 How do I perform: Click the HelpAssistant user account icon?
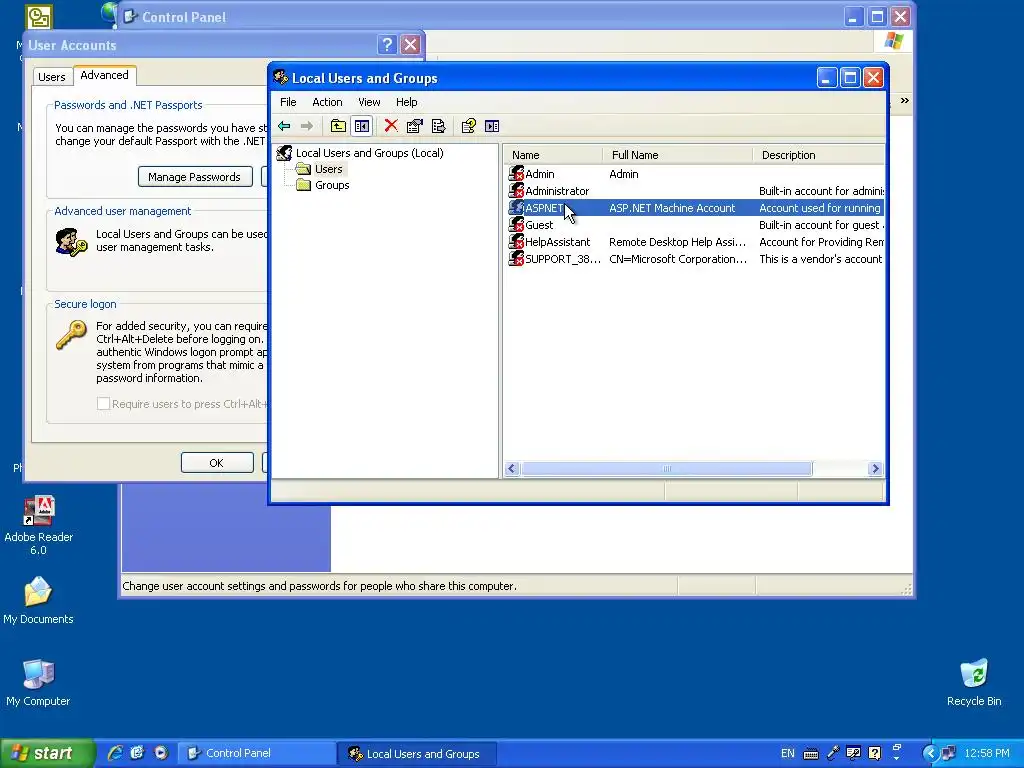[x=516, y=242]
